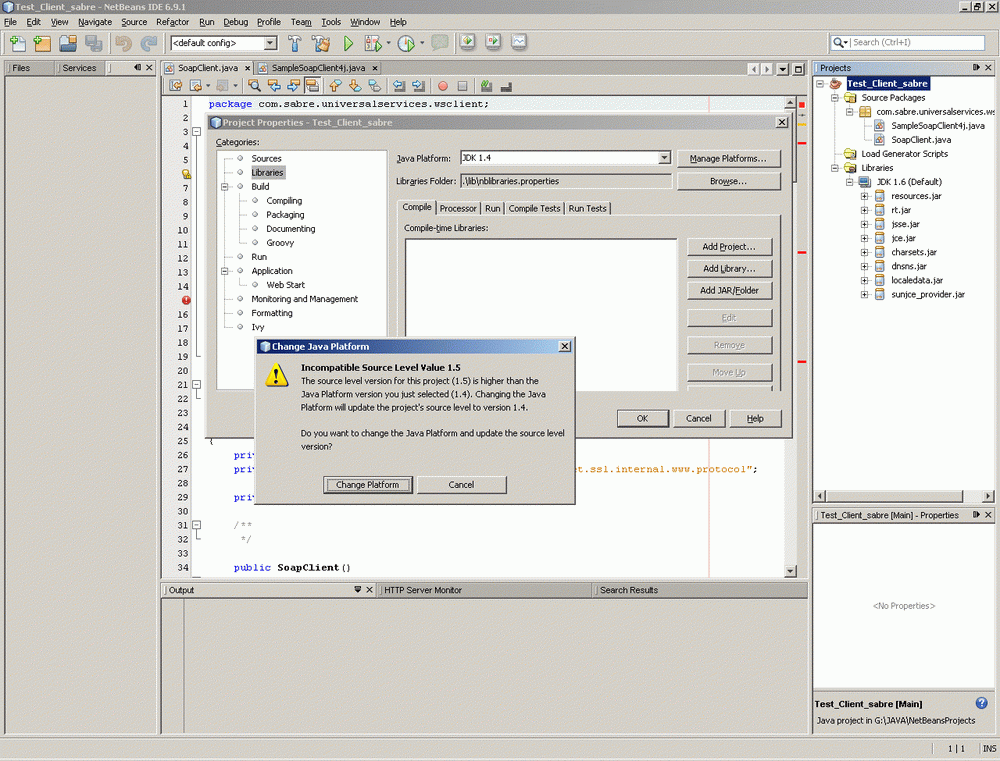The height and width of the screenshot is (761, 1000).
Task: Click the editor vertical scrollbar down arrow
Action: (791, 572)
